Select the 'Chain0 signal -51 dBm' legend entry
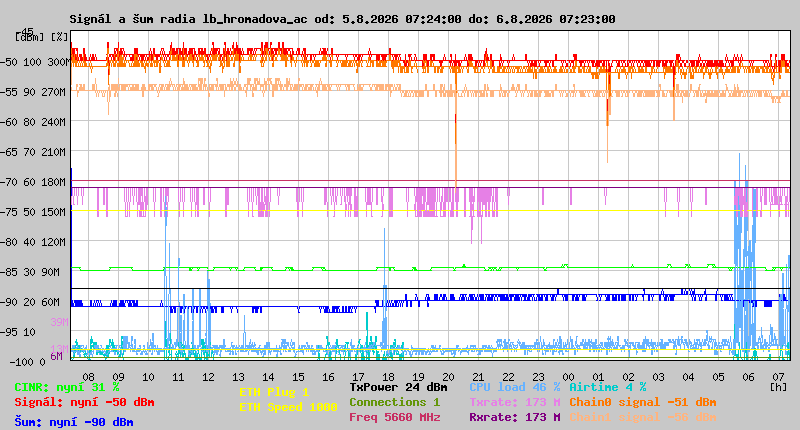This screenshot has height=430, width=800. click(643, 402)
